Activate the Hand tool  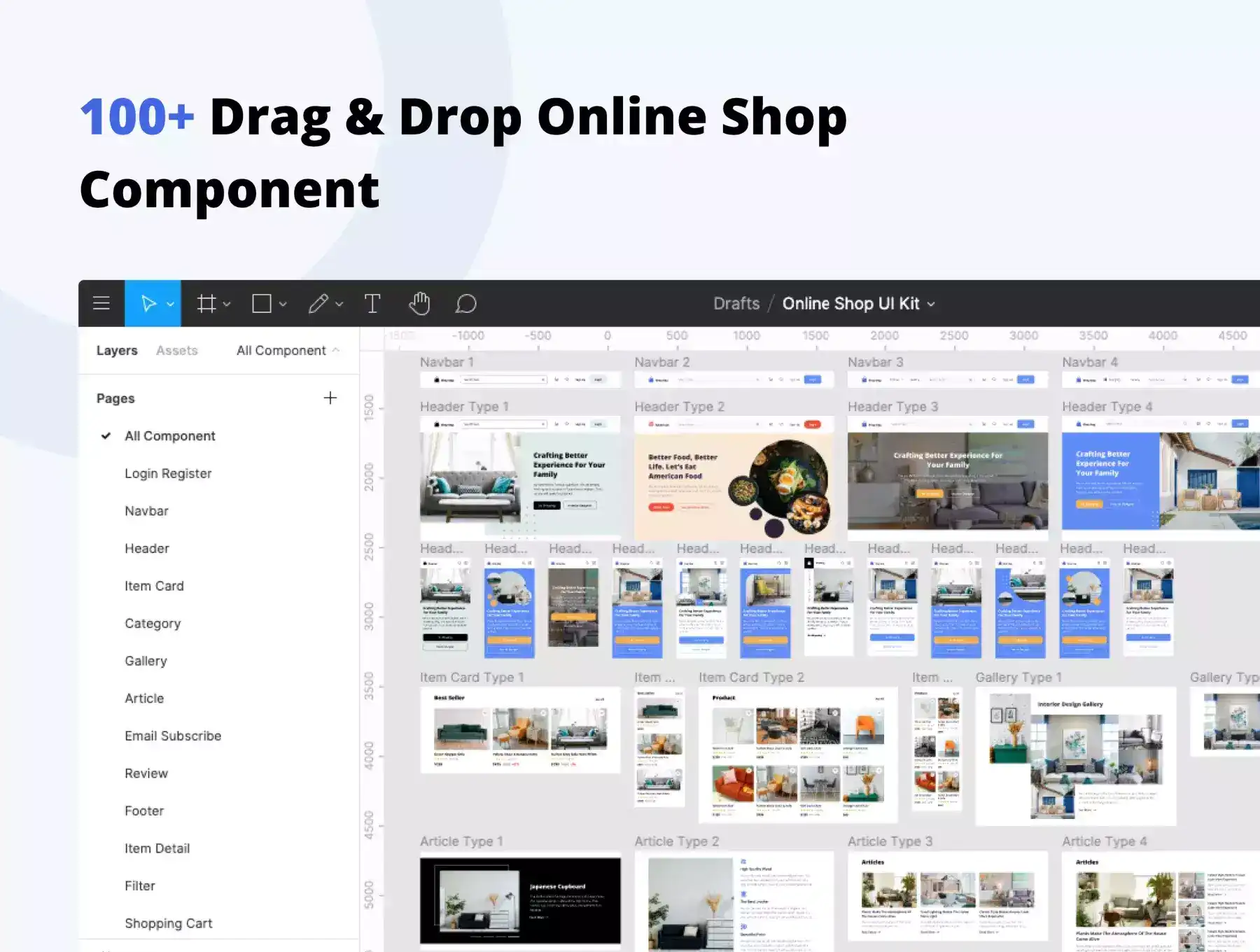click(x=419, y=303)
